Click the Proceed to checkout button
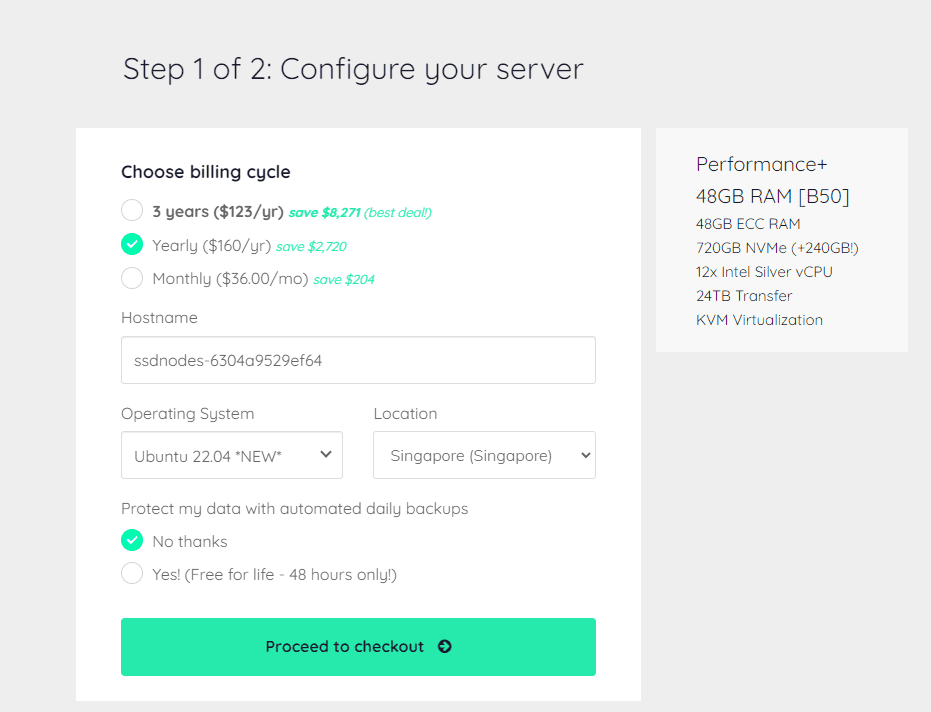Image resolution: width=931 pixels, height=712 pixels. point(358,647)
